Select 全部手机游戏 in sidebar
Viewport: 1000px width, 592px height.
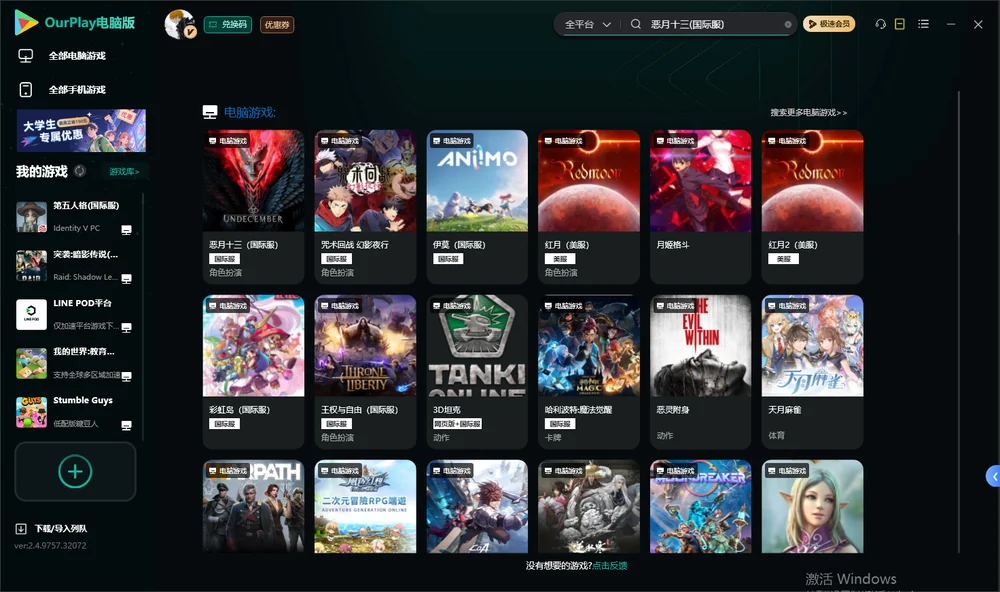77,89
